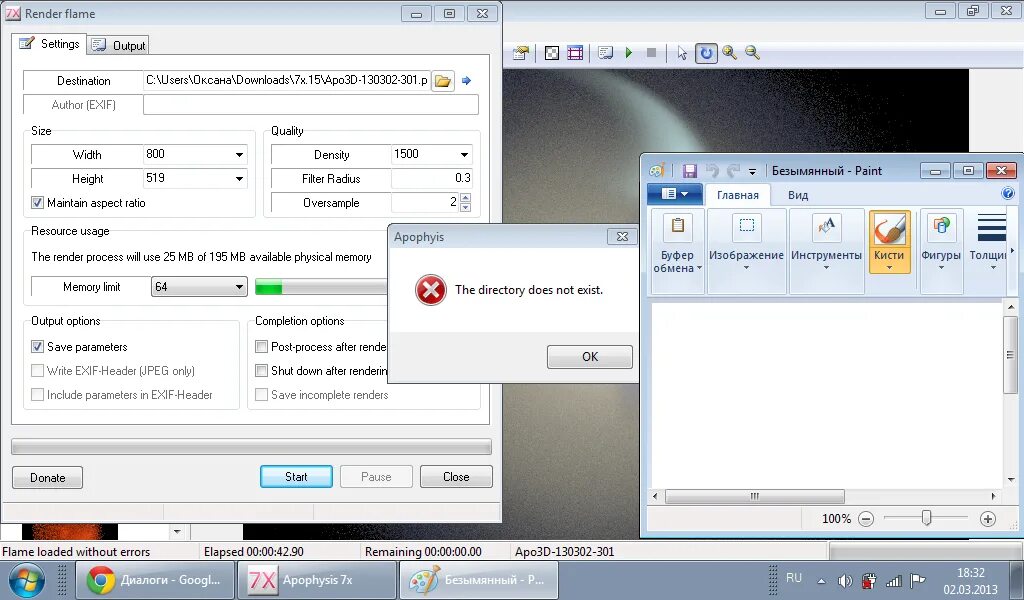The height and width of the screenshot is (600, 1024).
Task: Switch to Apophysis 7x taskbar item
Action: (x=318, y=580)
